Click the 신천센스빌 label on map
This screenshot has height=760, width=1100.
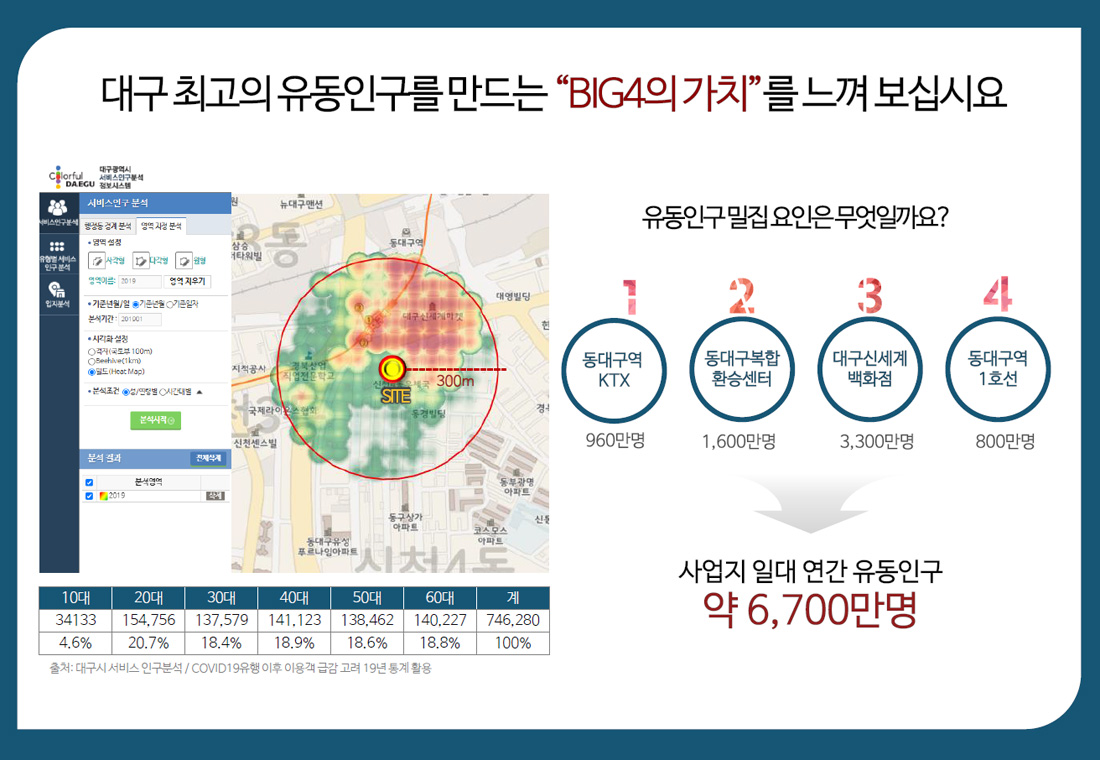255,444
